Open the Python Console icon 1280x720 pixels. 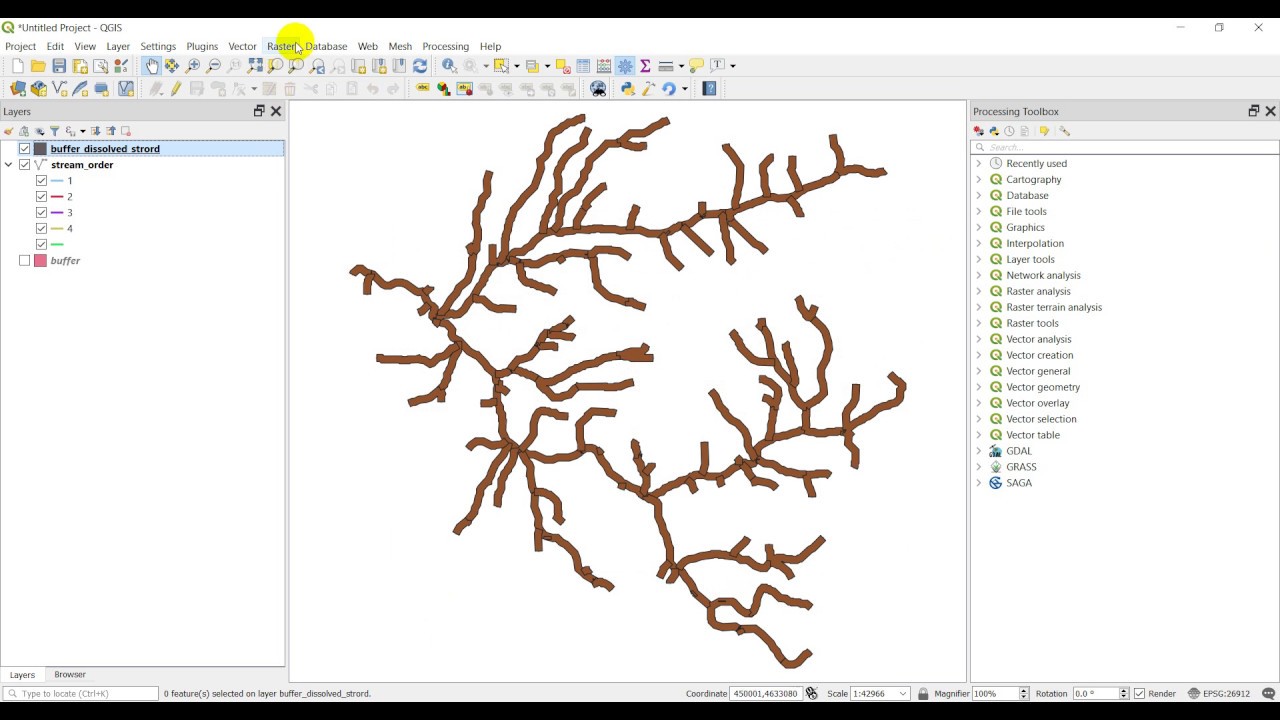628,89
